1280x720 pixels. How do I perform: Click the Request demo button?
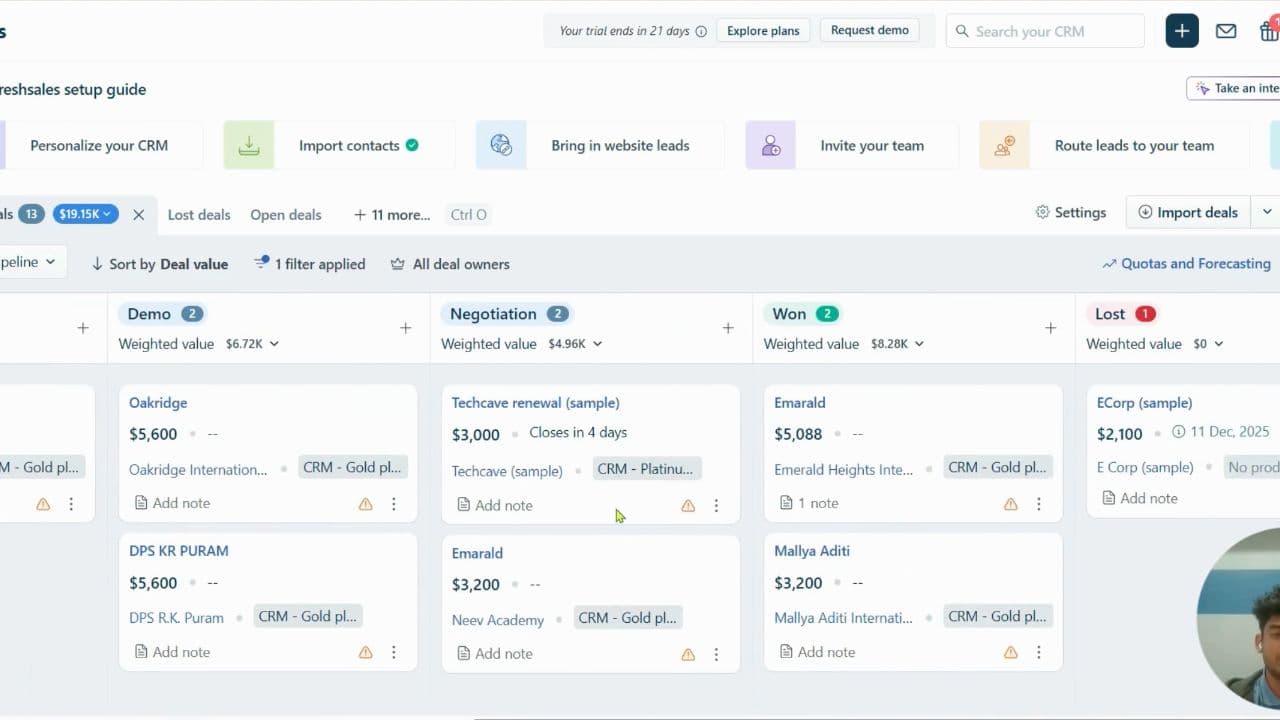(869, 30)
